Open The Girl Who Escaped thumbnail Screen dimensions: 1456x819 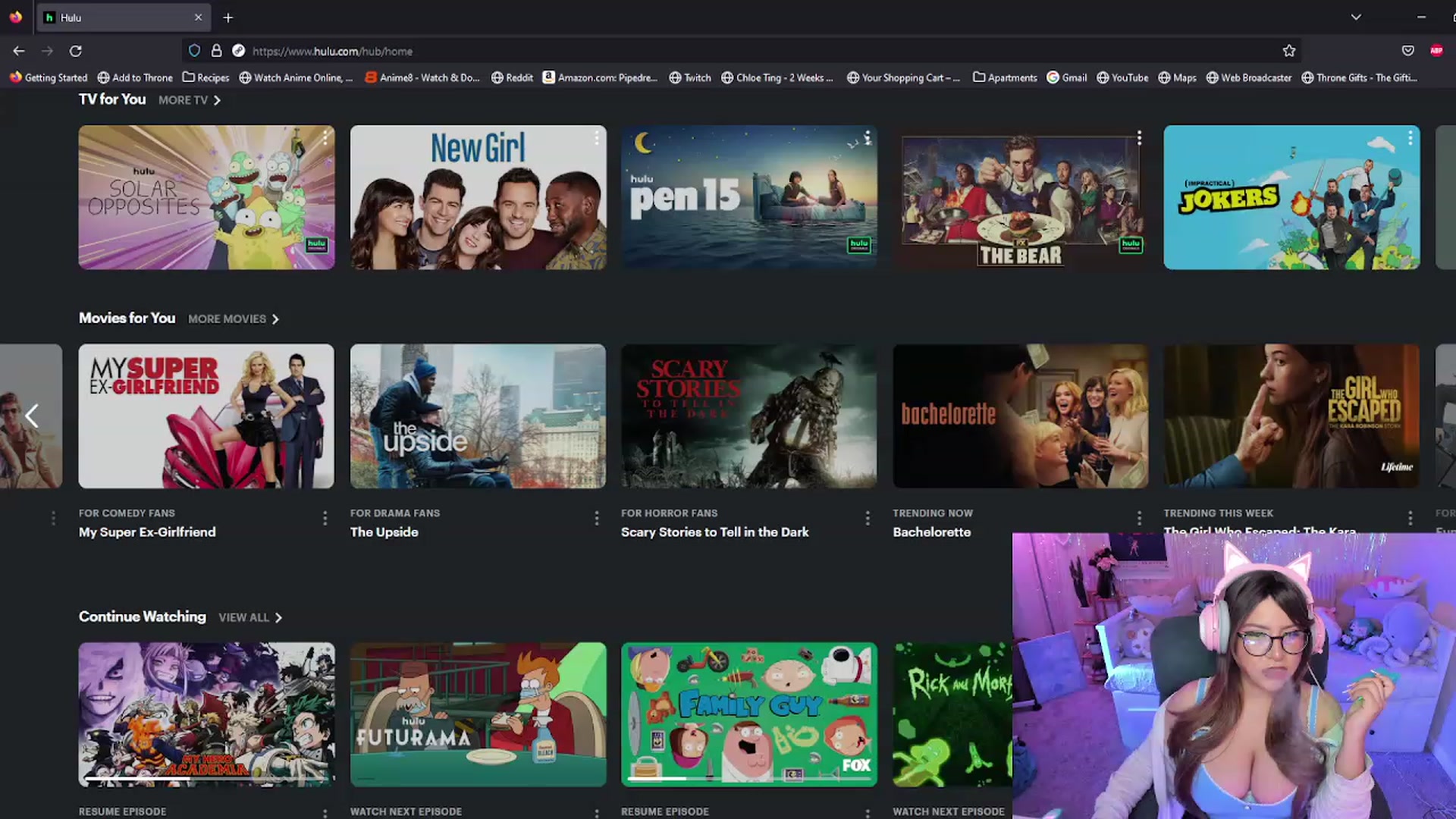1291,416
